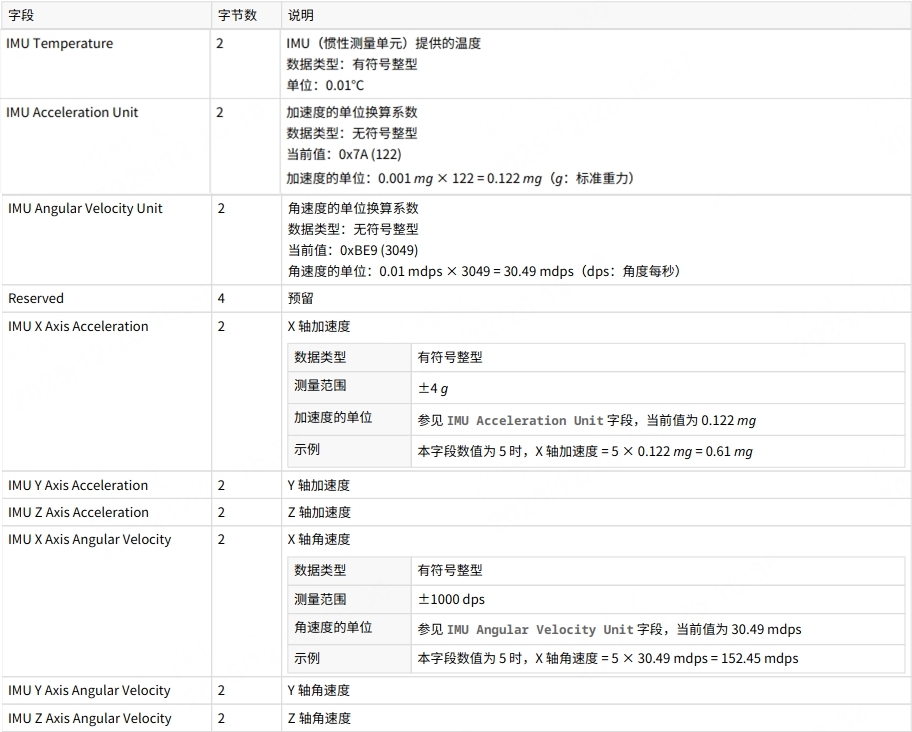
Task: Click the IMU Y Axis Acceleration row label
Action: point(78,486)
